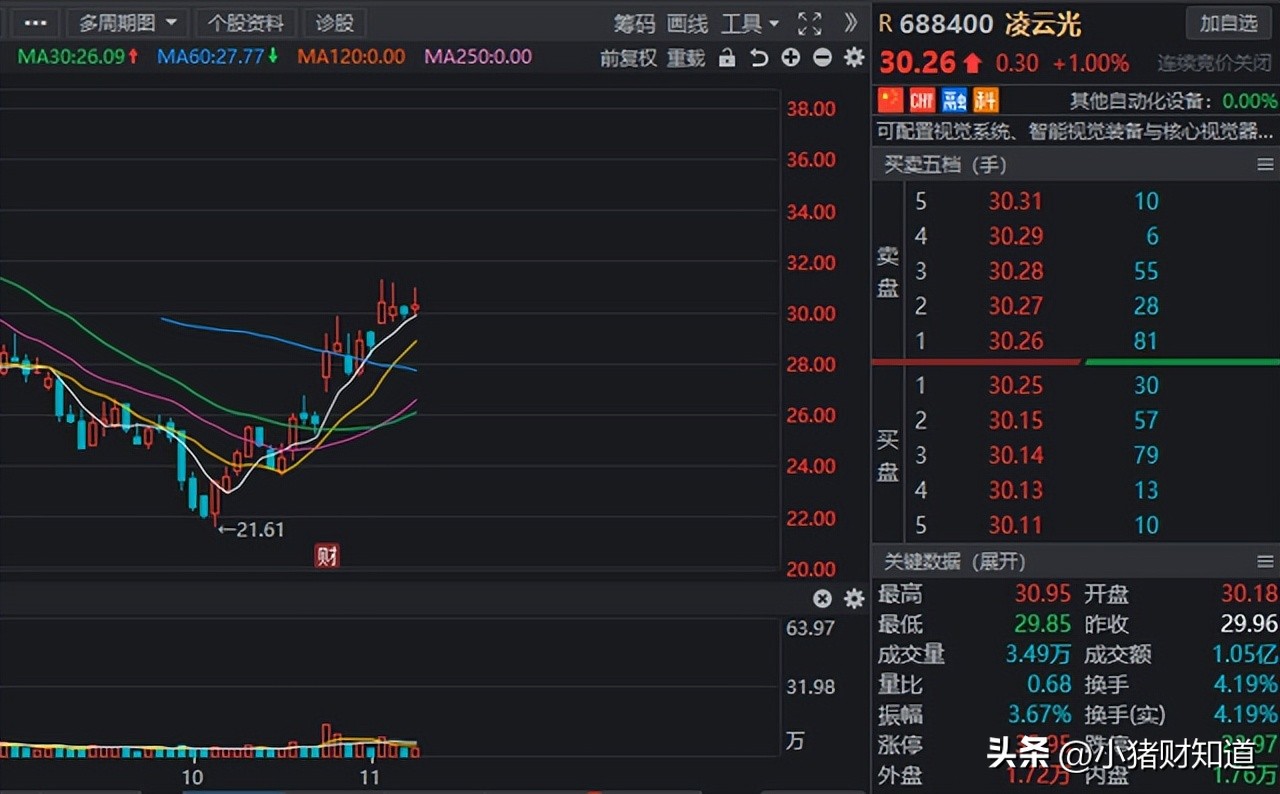Click the undo arrow icon above the chart

point(759,58)
